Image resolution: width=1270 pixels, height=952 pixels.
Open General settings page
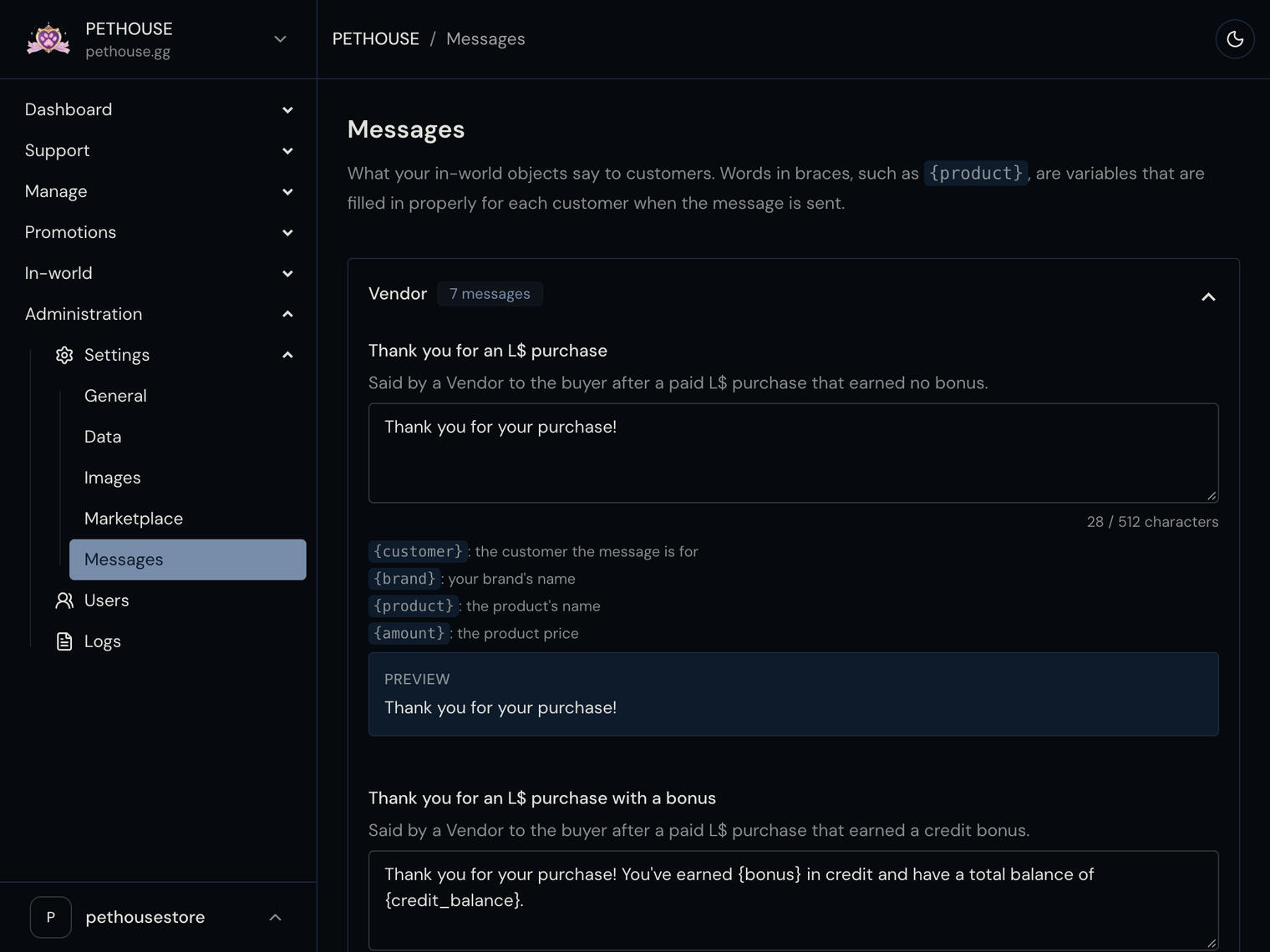115,396
